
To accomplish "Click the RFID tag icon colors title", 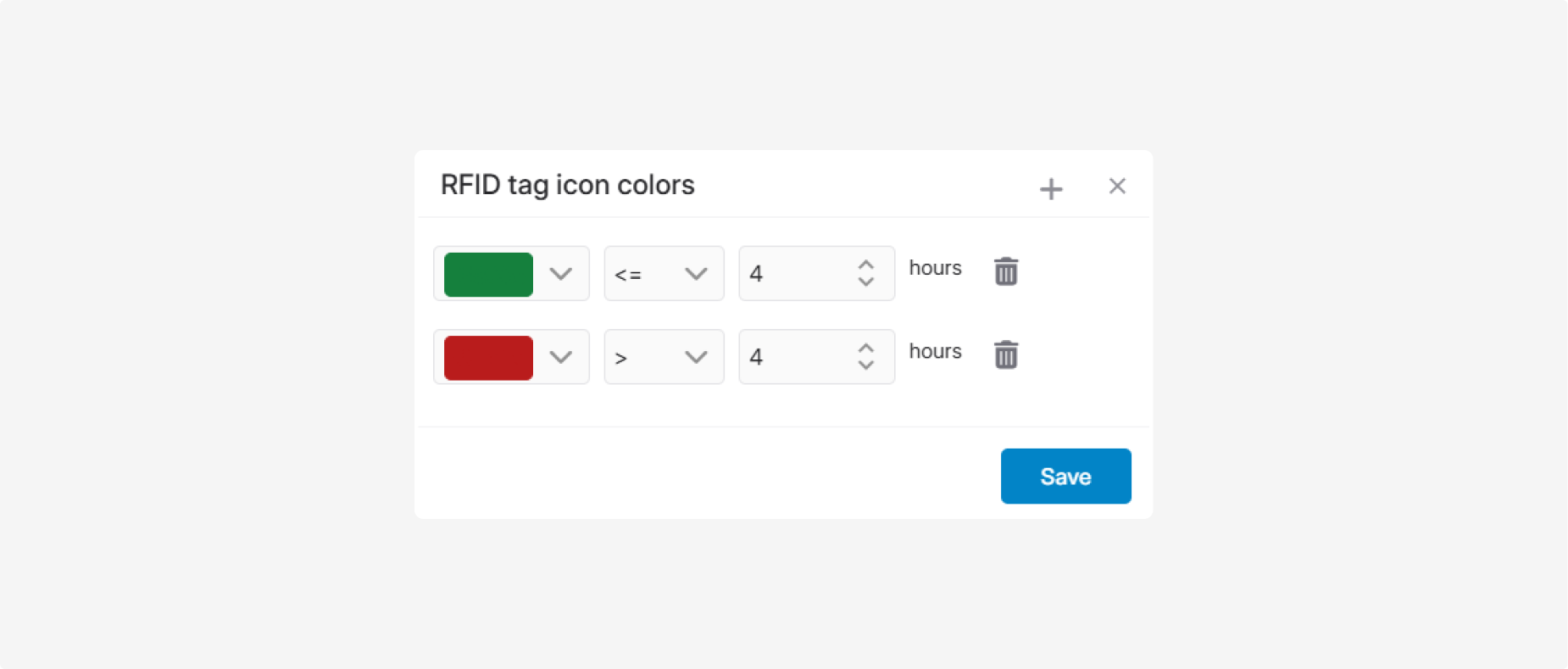I will (567, 185).
